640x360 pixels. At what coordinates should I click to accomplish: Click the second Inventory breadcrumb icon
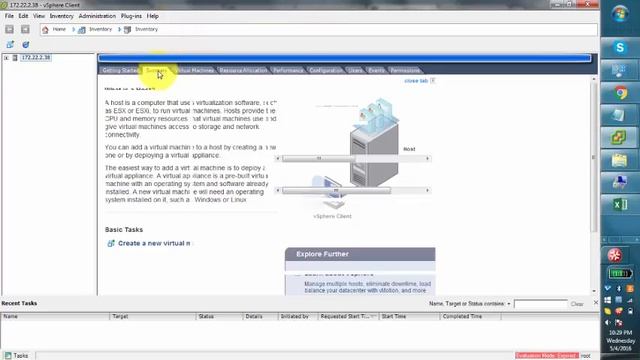127,29
